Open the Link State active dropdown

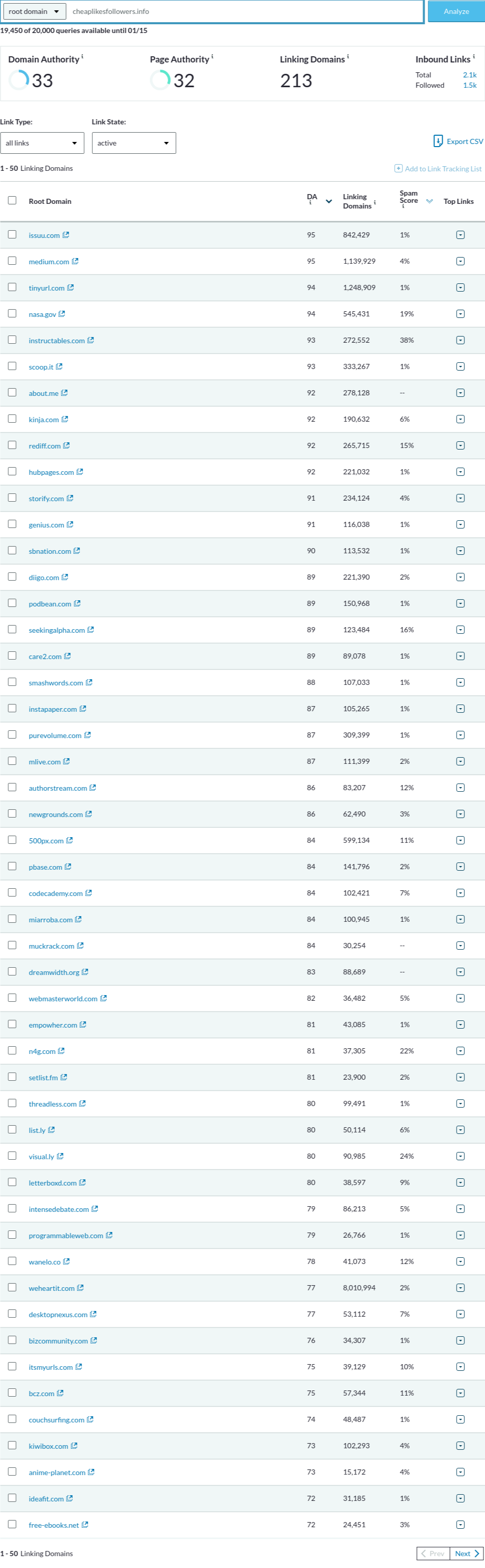(x=134, y=143)
